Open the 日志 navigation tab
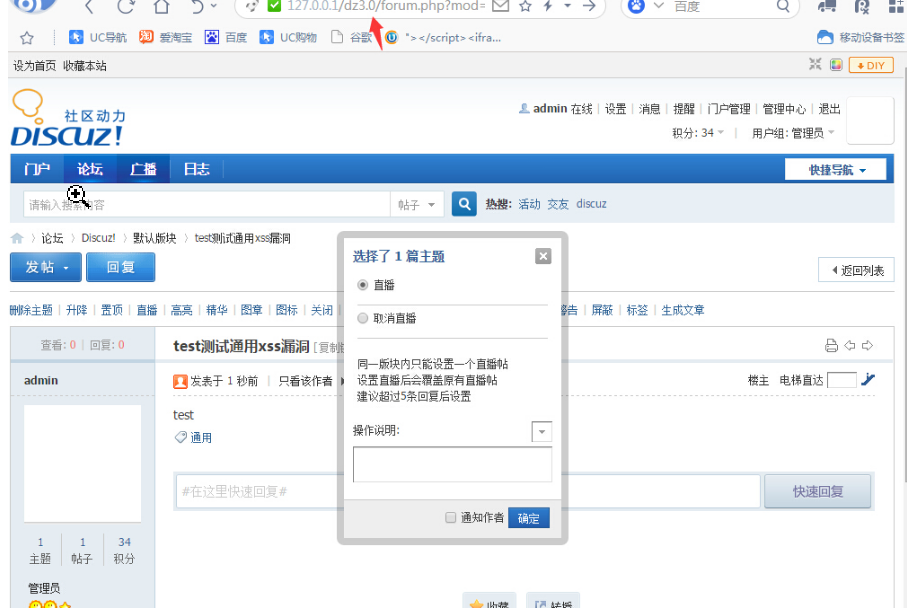This screenshot has height=611, width=907. tap(196, 169)
